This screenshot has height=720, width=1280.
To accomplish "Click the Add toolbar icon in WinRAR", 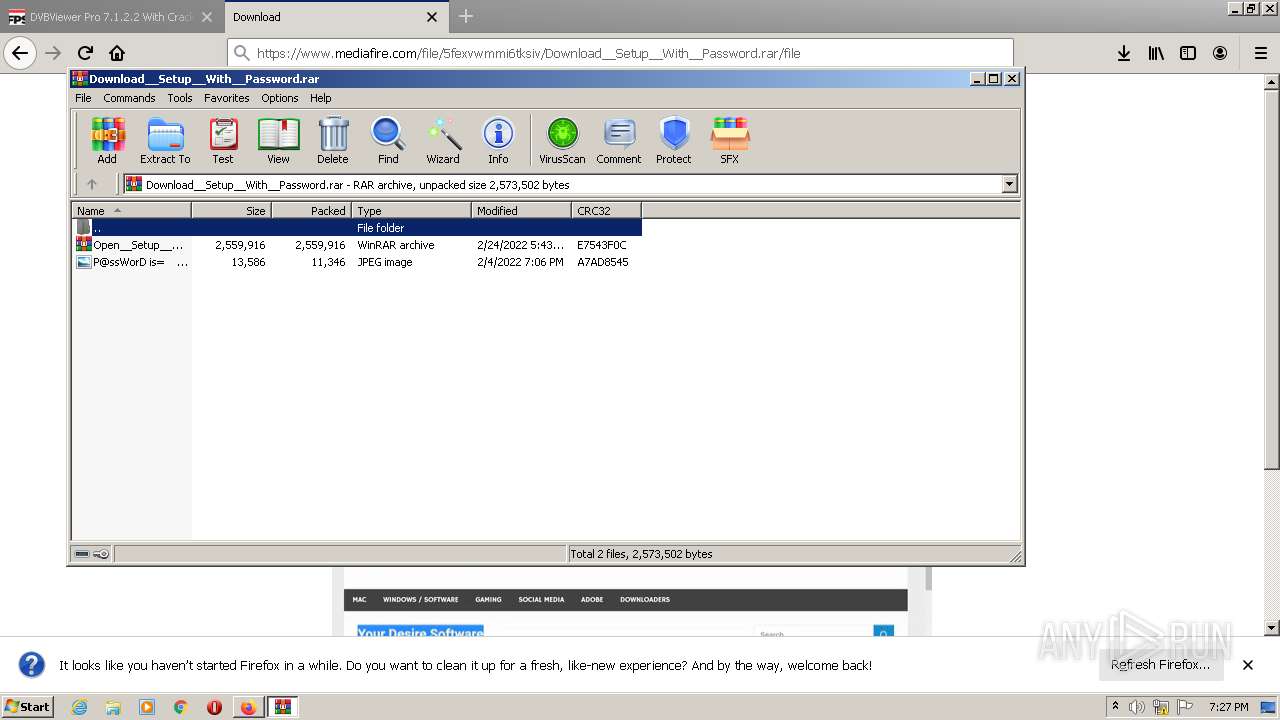I will [107, 140].
